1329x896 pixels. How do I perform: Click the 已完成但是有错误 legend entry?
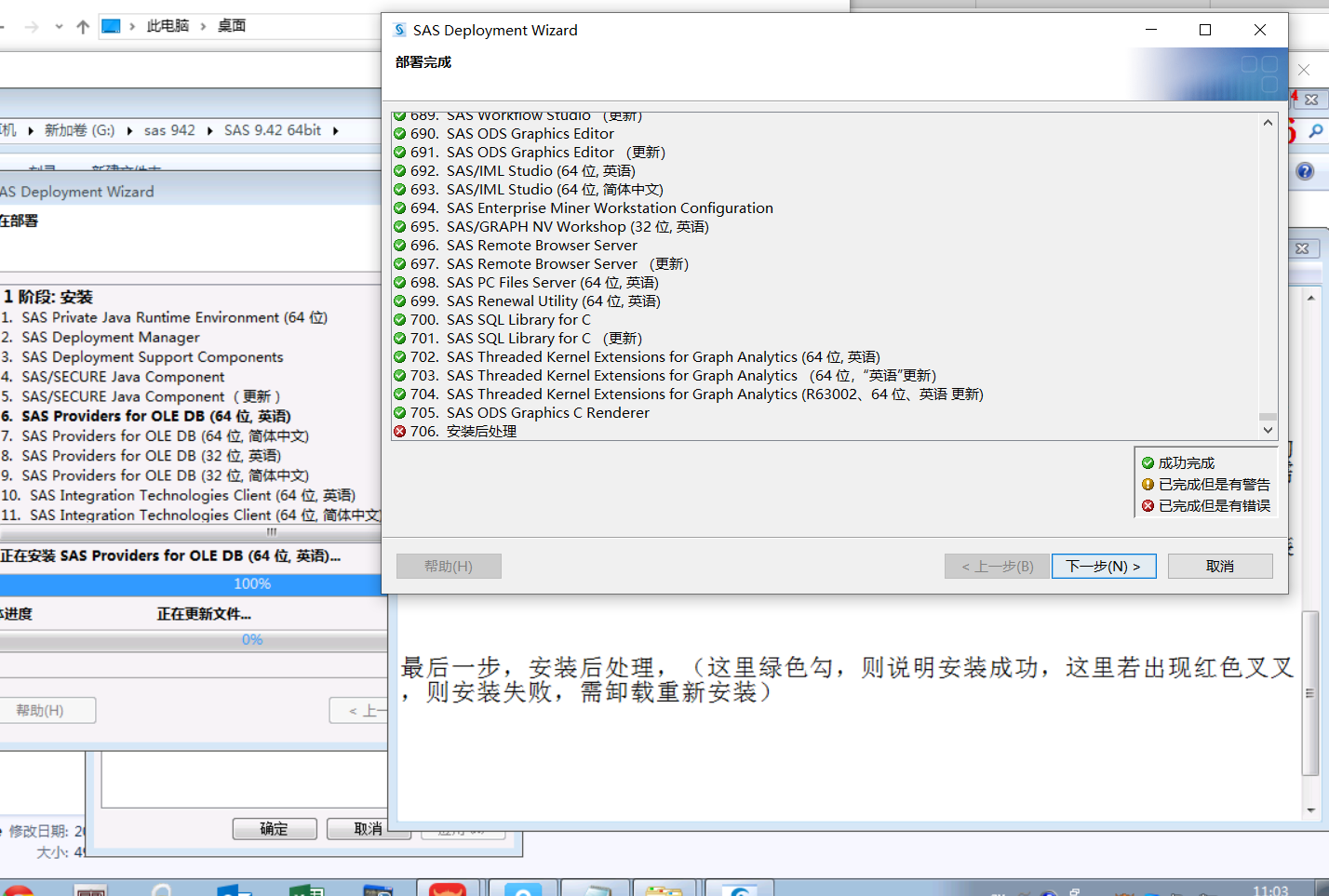point(1205,505)
